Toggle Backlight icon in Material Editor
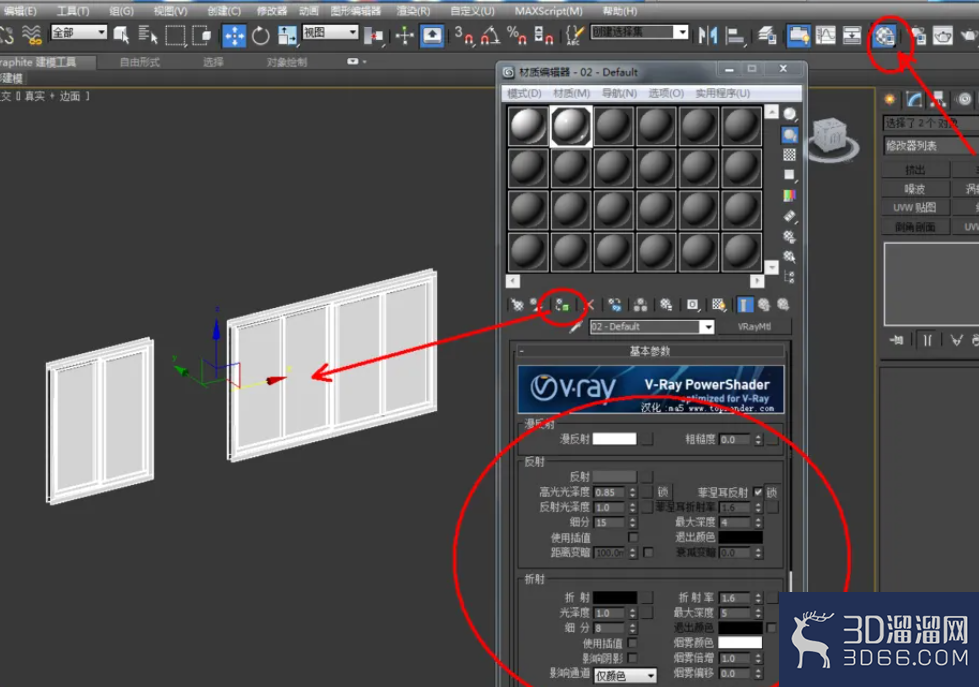This screenshot has height=687, width=979. point(790,134)
